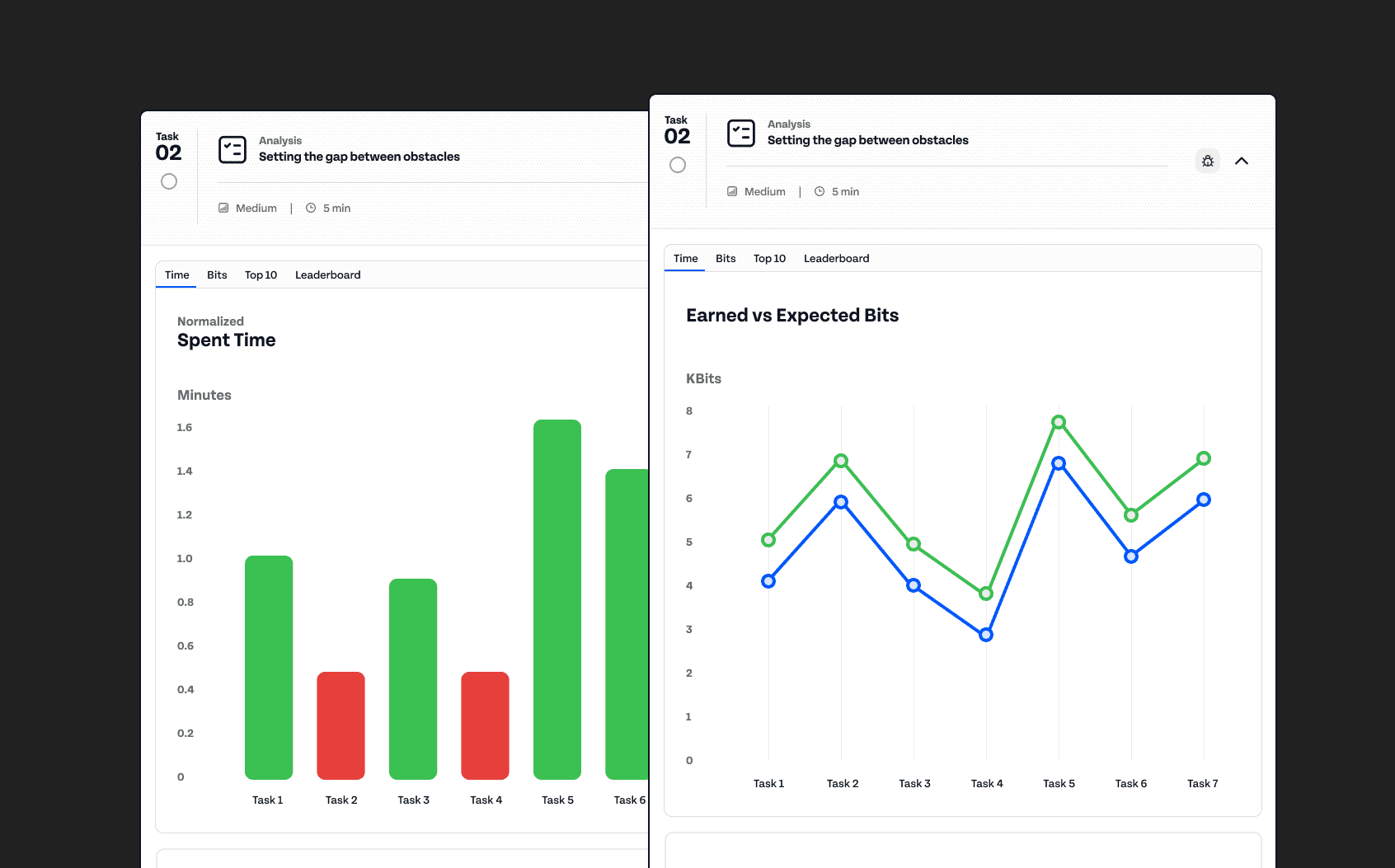
Task: Collapse the right task card with chevron
Action: [x=1242, y=161]
